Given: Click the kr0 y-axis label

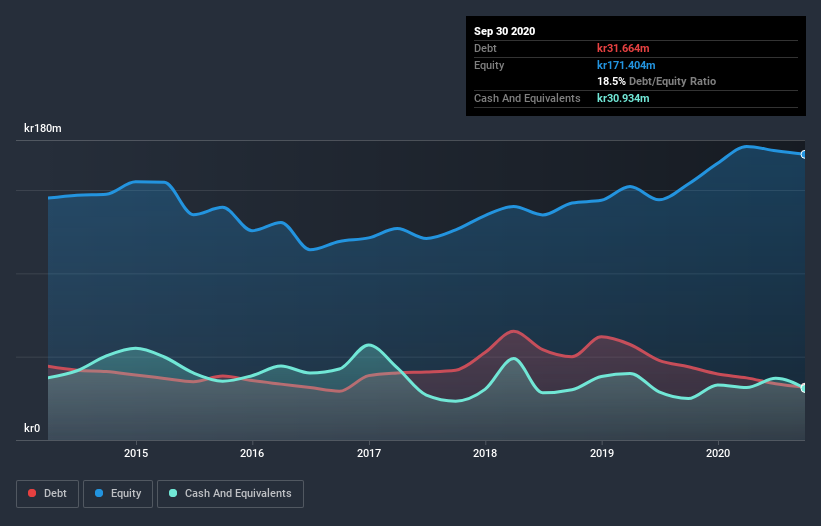Looking at the screenshot, I should 32,428.
